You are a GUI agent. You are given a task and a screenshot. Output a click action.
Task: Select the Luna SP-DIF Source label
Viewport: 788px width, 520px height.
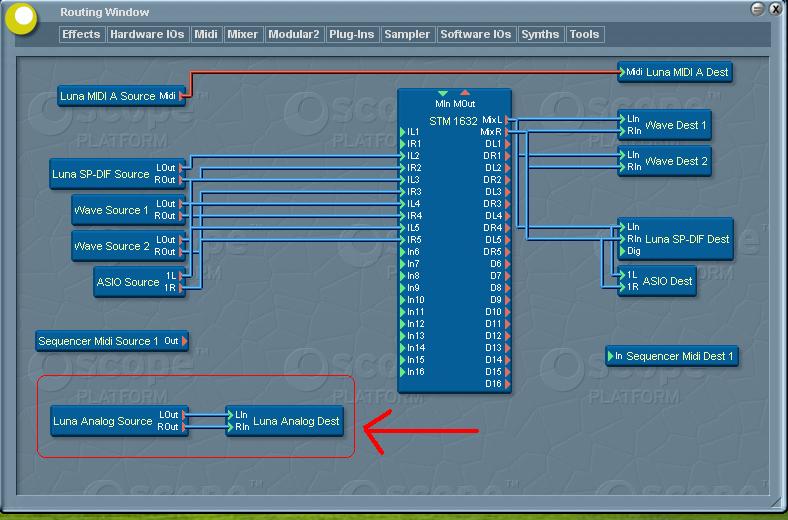point(101,174)
